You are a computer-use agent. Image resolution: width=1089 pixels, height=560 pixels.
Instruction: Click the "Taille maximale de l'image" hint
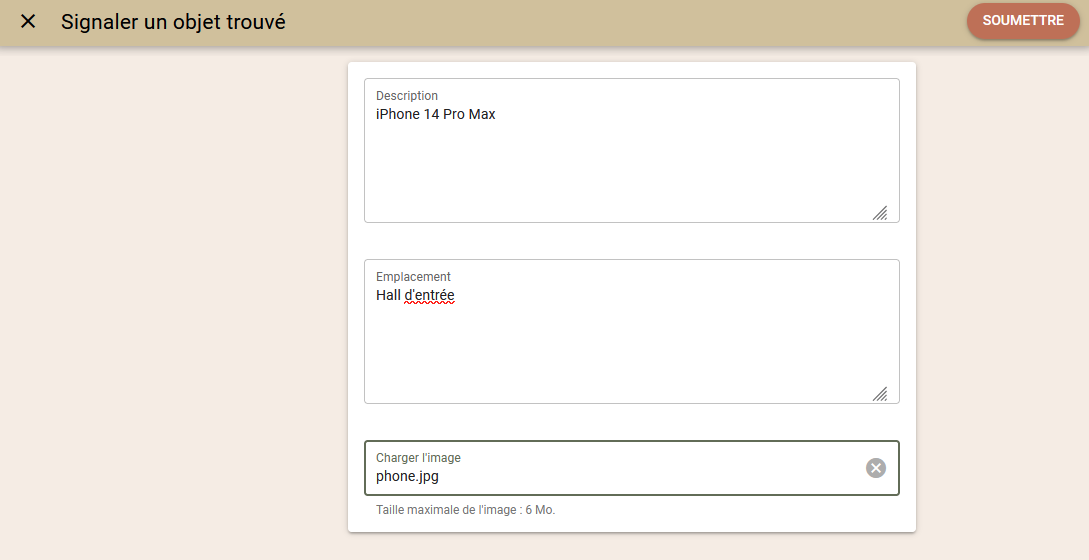click(x=465, y=510)
